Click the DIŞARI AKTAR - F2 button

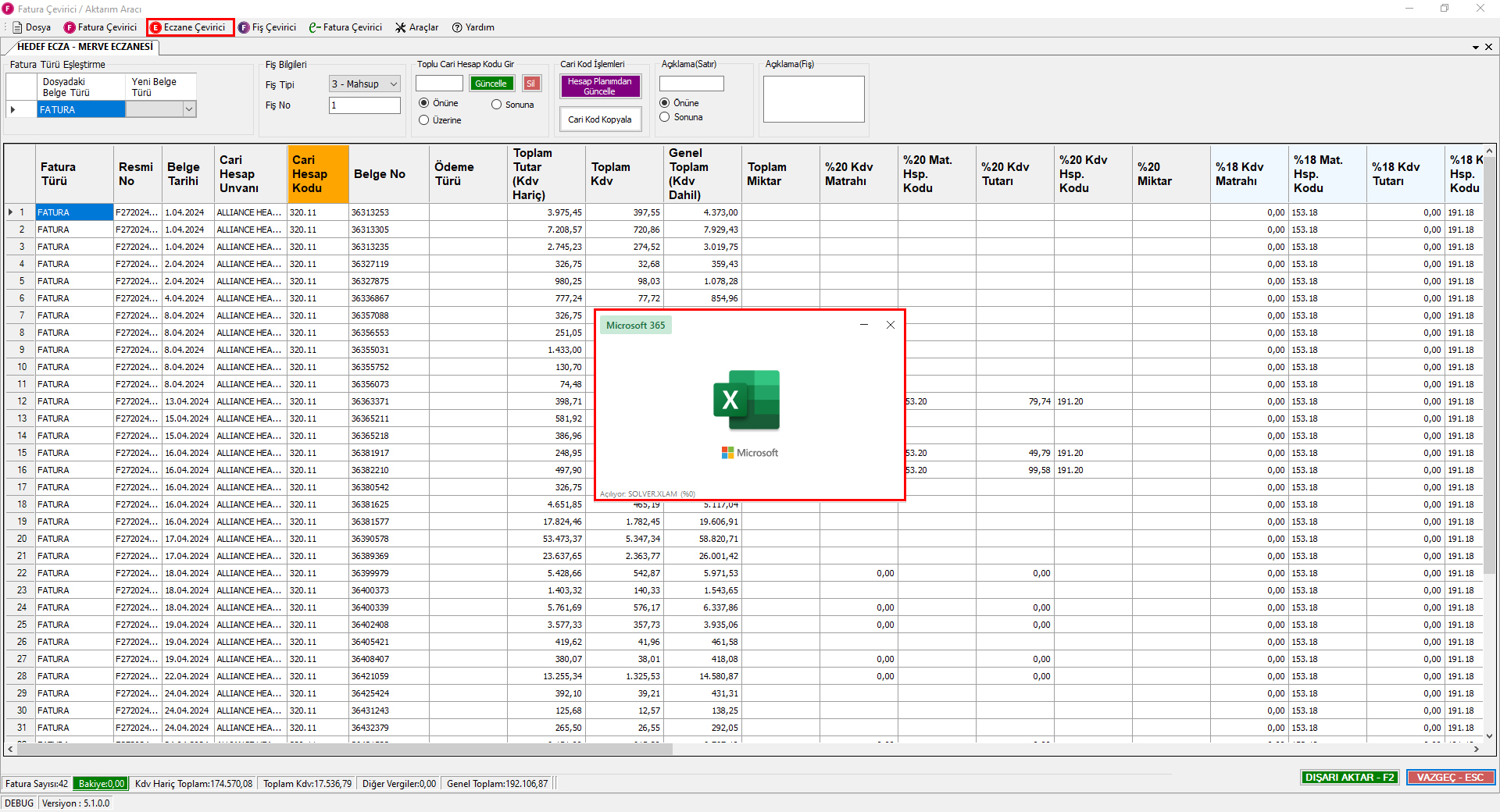click(1349, 778)
